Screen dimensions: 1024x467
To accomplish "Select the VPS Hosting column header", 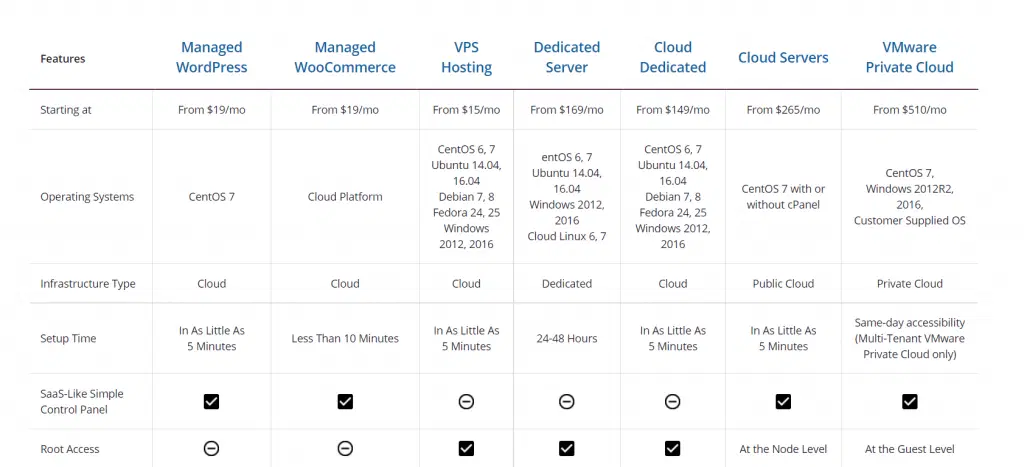I will tap(466, 58).
